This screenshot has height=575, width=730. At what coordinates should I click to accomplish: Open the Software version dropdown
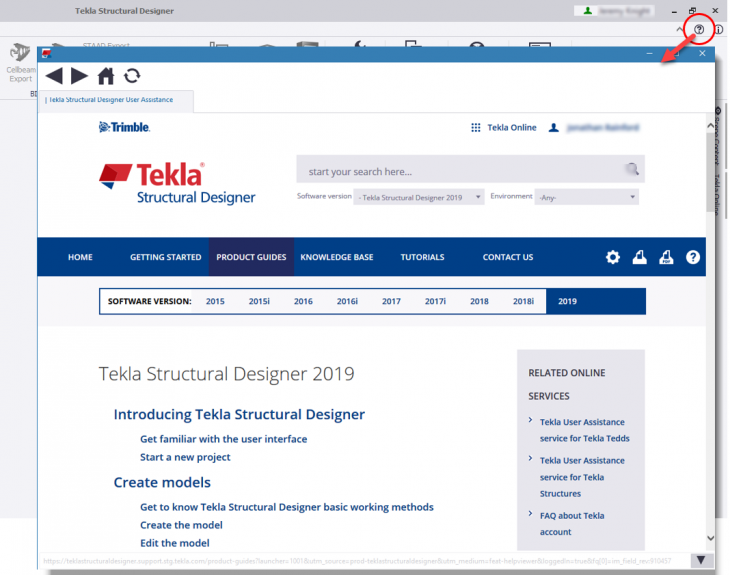pos(419,197)
